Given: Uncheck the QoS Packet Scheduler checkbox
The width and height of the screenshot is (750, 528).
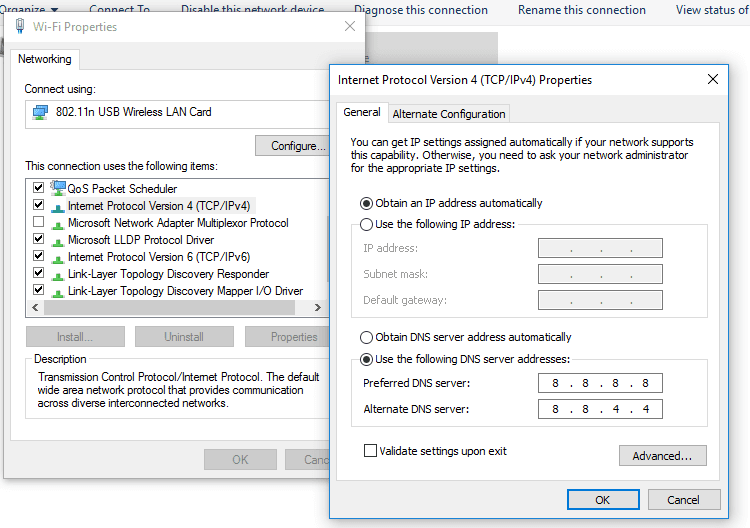Looking at the screenshot, I should coord(39,187).
